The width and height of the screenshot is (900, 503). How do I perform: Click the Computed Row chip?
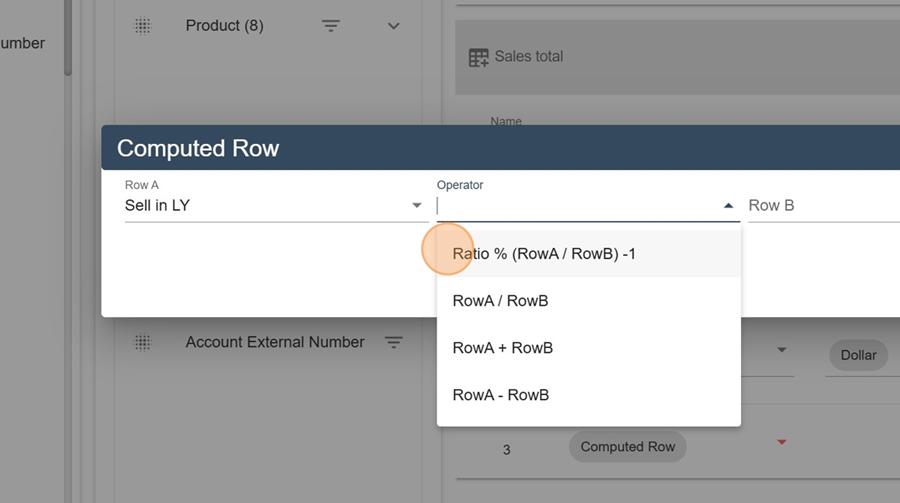[x=627, y=447]
